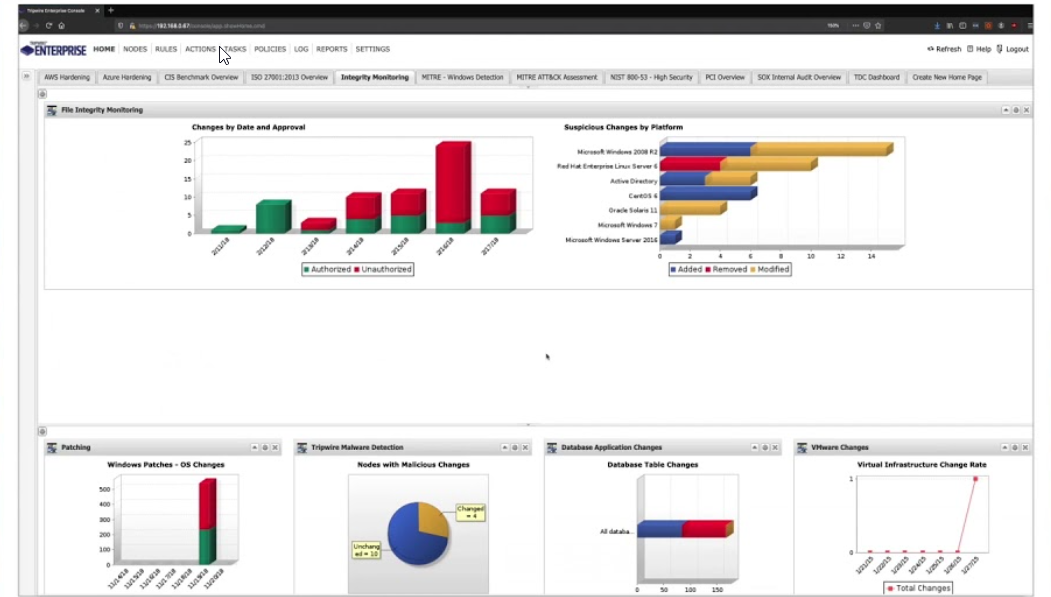This screenshot has height=597, width=1051.
Task: Open the LOG menu
Action: [x=301, y=49]
